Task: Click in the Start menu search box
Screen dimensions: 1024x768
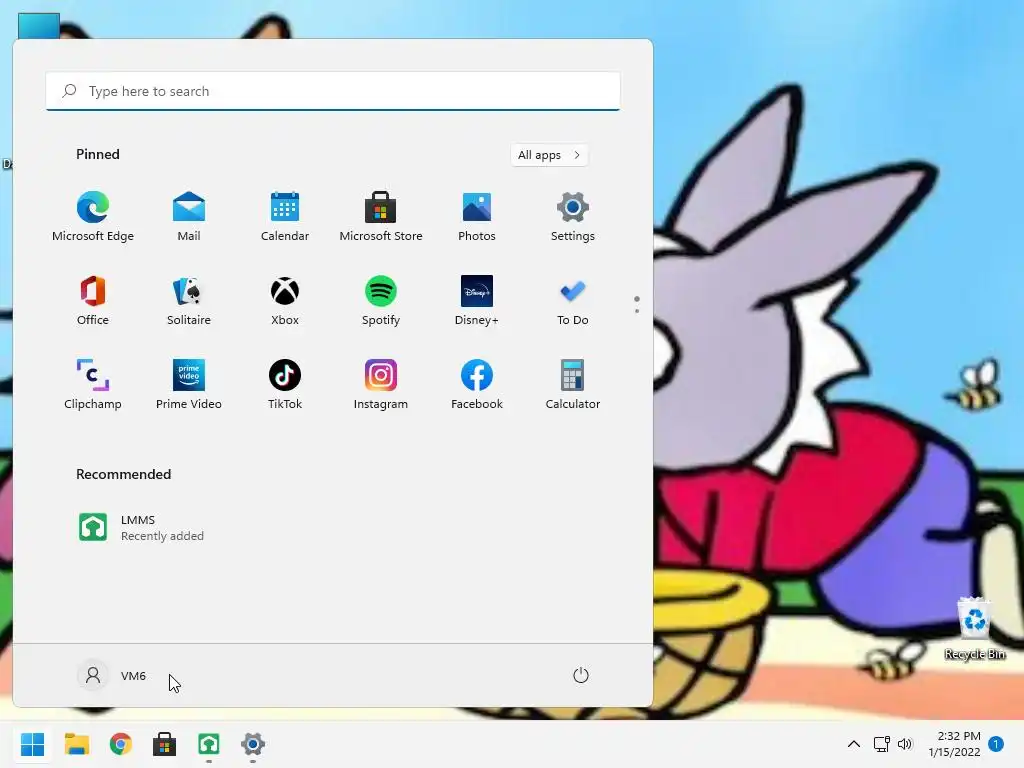Action: (x=333, y=91)
